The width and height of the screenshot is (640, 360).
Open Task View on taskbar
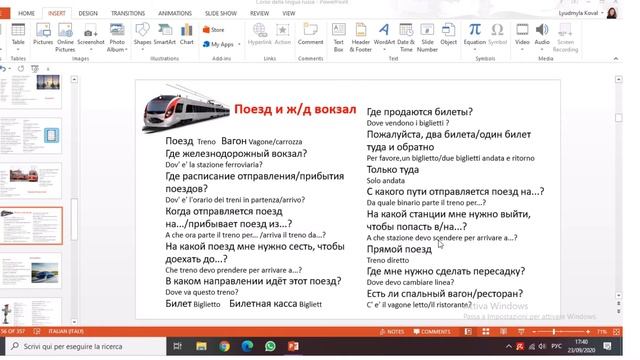[x=177, y=347]
